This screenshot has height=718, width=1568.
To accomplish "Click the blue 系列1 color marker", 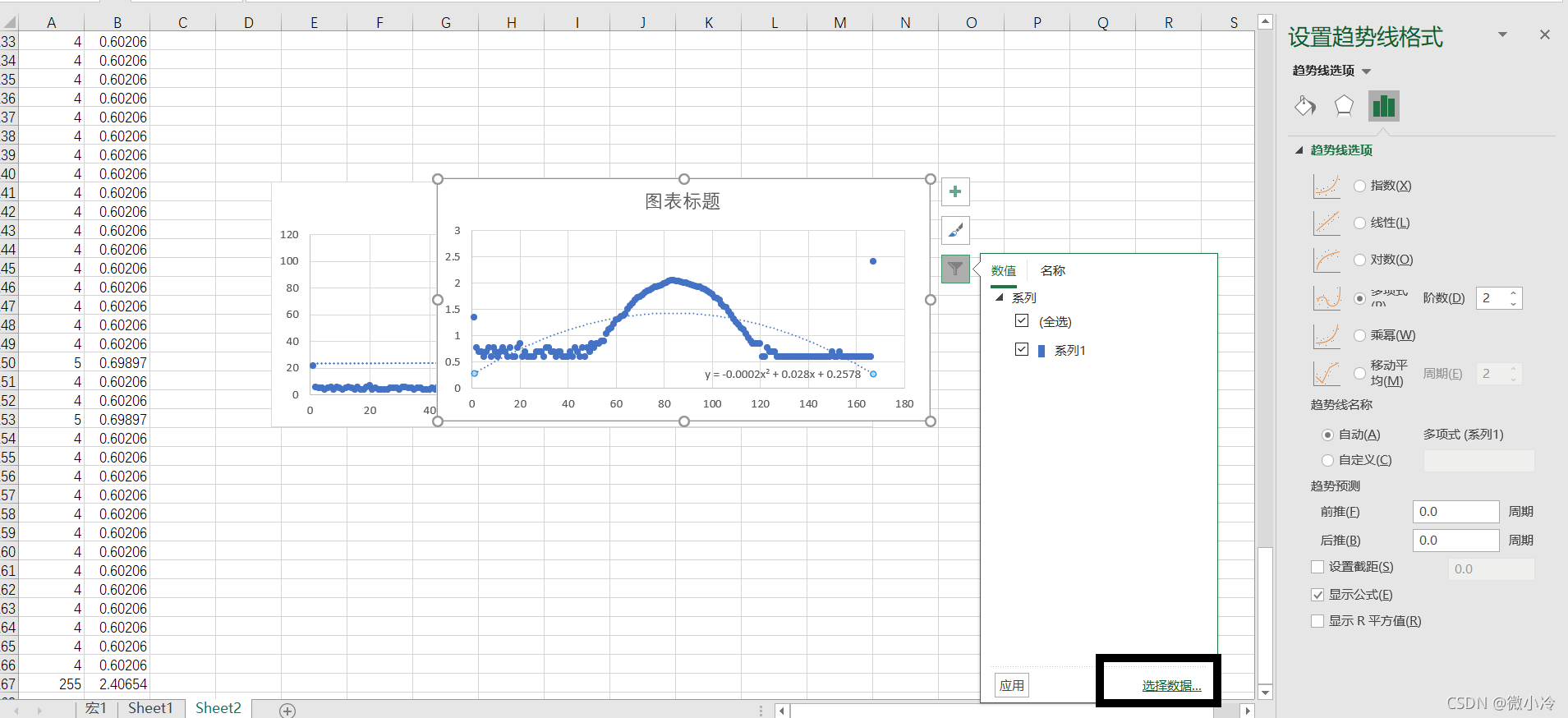I will 1042,351.
